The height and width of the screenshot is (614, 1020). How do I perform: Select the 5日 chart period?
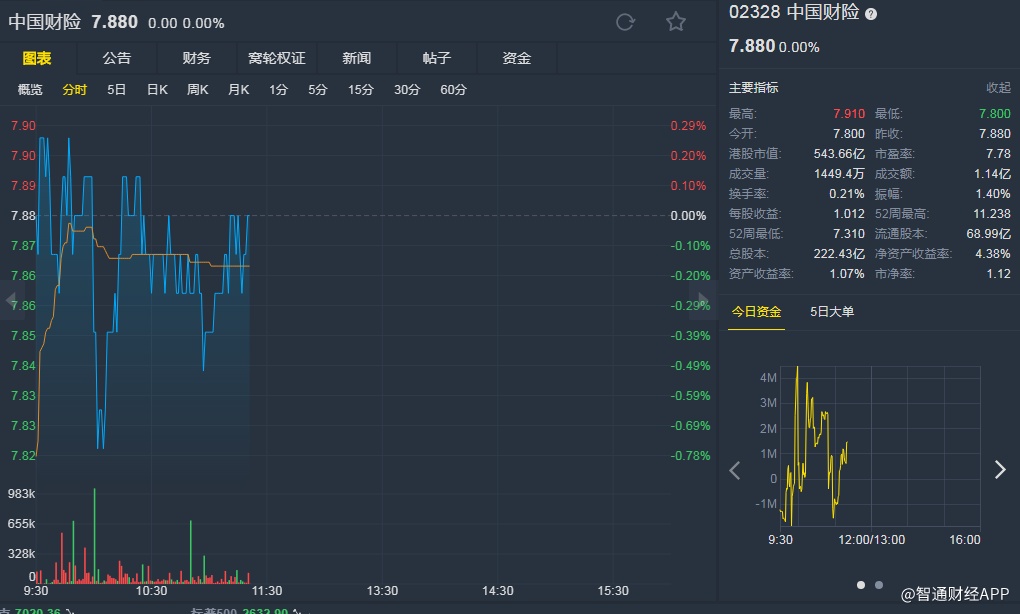tap(117, 90)
